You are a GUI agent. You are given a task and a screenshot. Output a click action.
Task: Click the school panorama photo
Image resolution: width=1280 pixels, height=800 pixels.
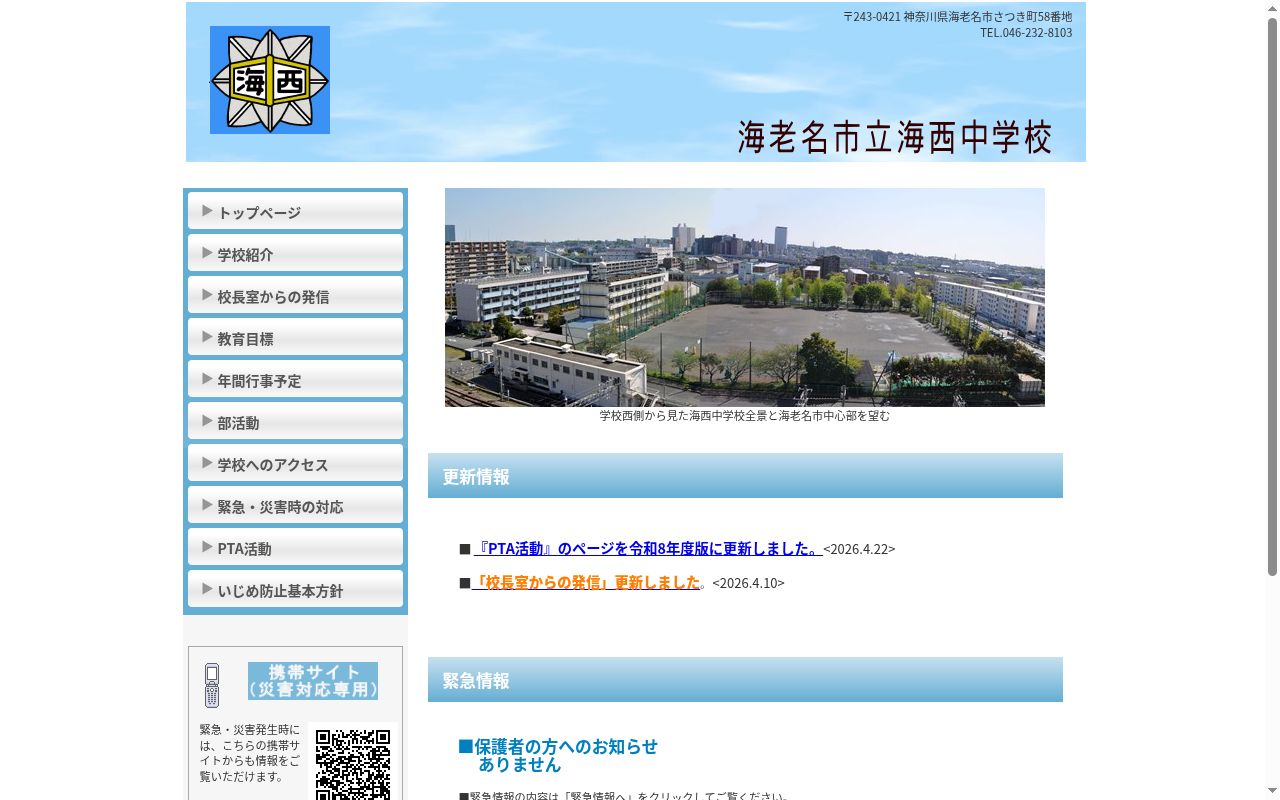point(745,297)
